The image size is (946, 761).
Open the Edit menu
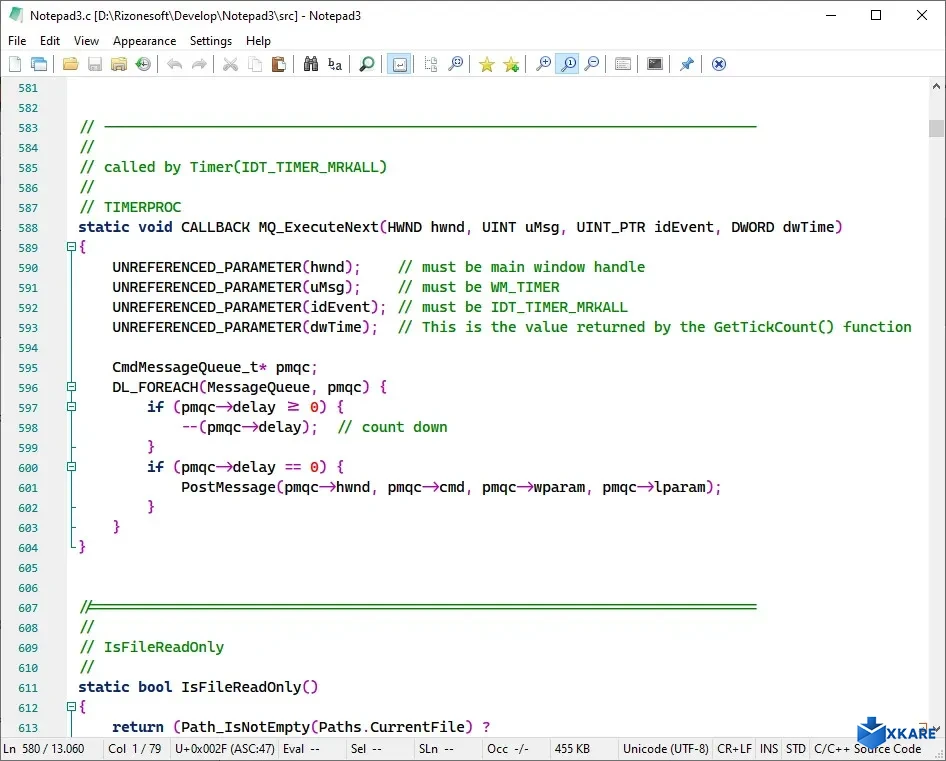[49, 41]
